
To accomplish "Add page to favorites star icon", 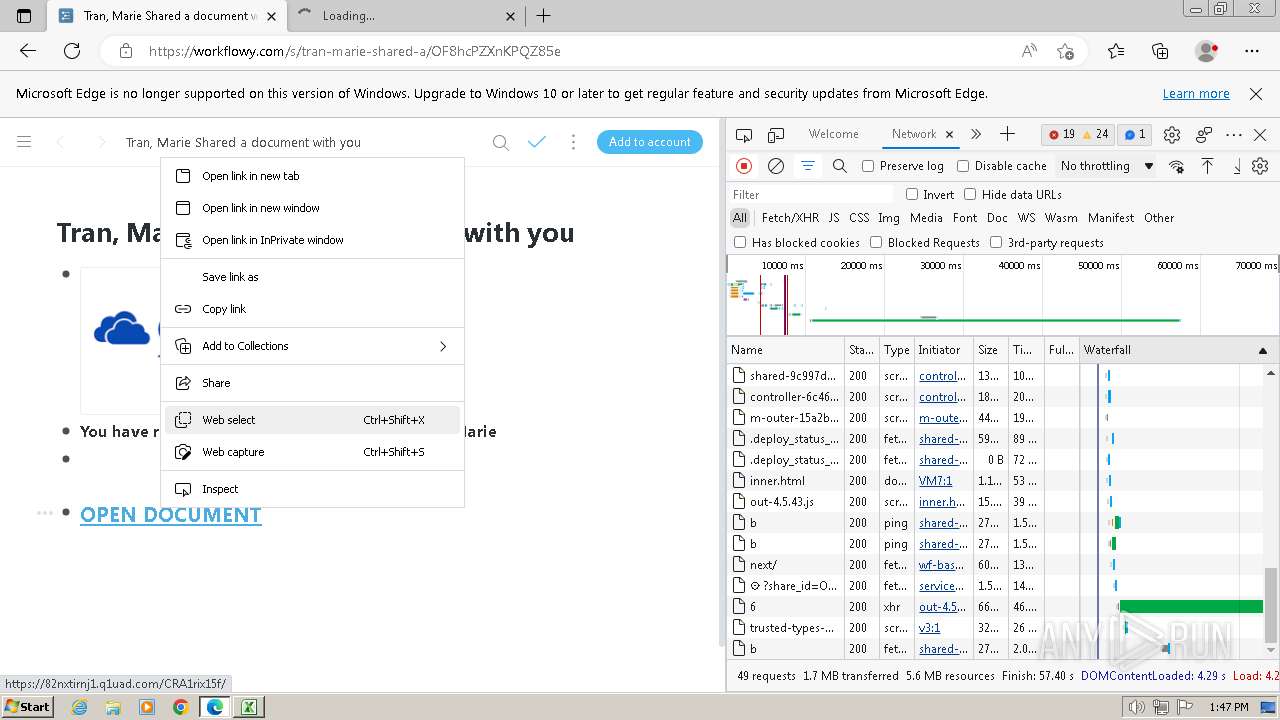I will tap(1065, 51).
